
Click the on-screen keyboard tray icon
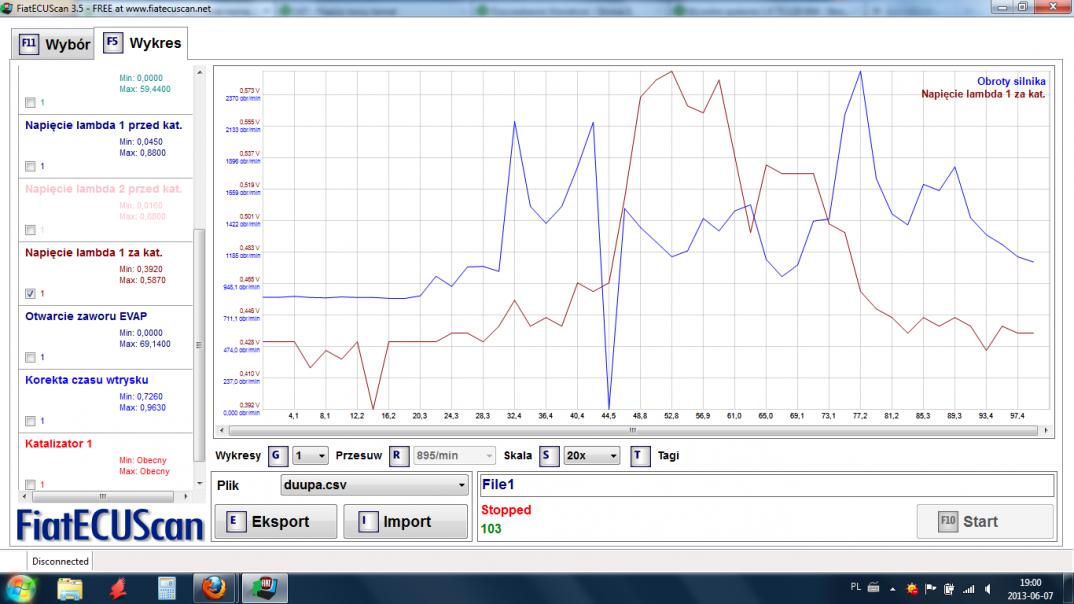pos(873,588)
